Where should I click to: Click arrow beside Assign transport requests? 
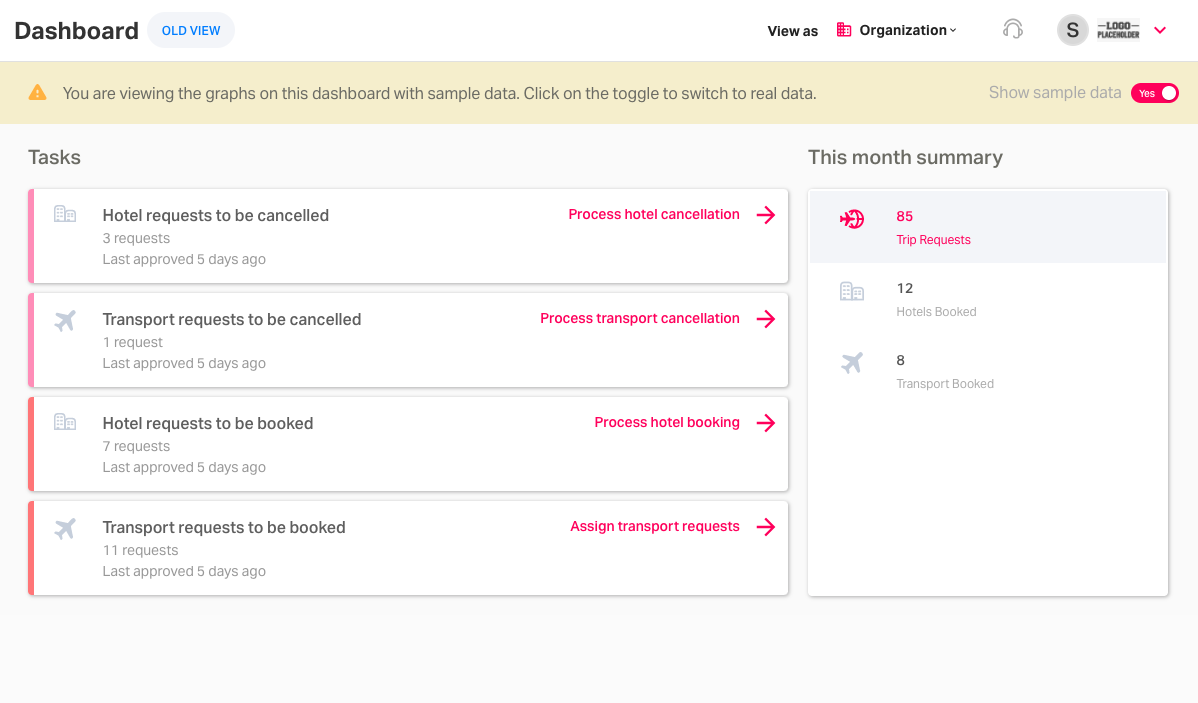coord(766,527)
